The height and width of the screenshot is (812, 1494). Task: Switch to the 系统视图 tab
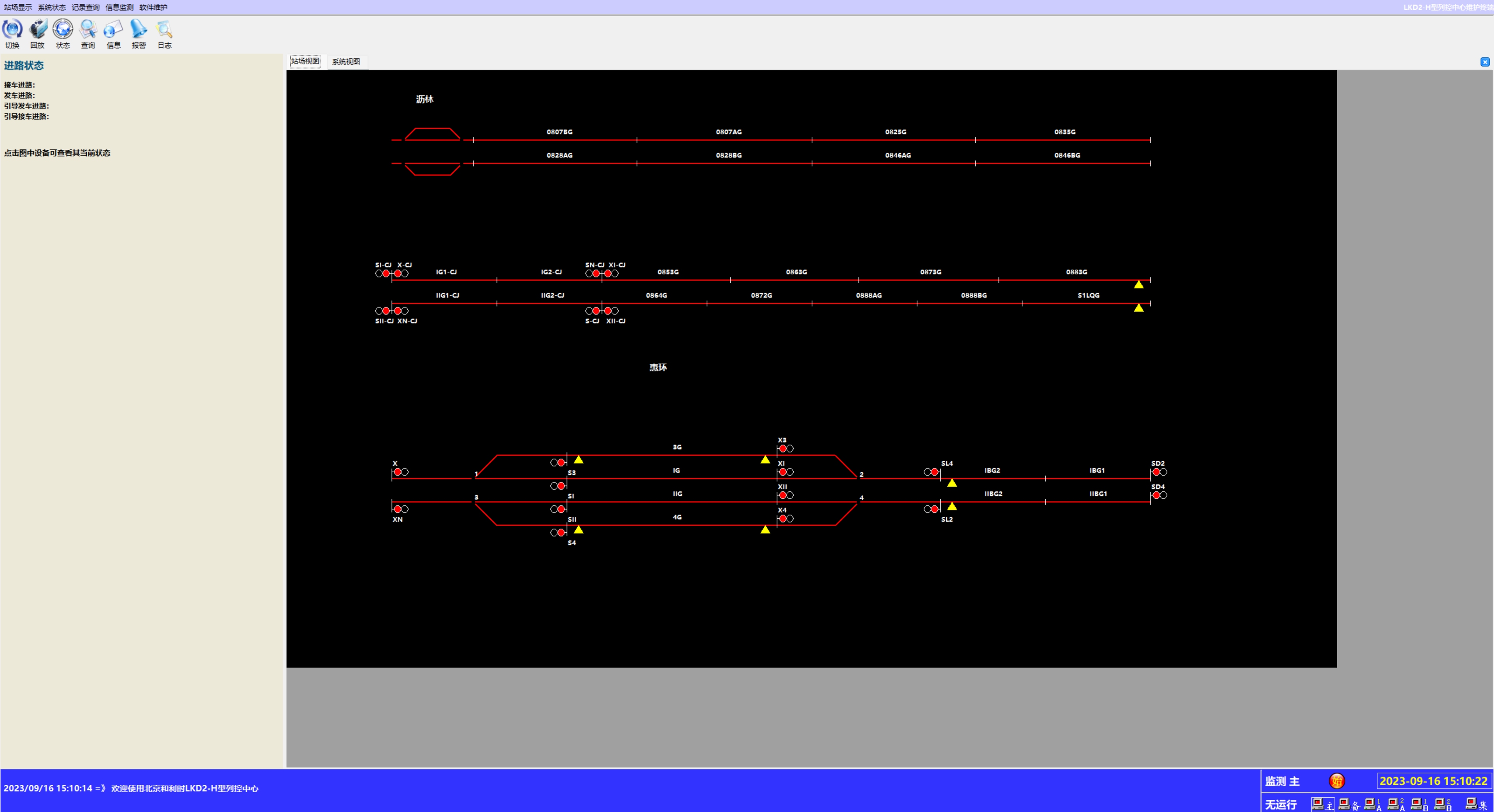[346, 61]
